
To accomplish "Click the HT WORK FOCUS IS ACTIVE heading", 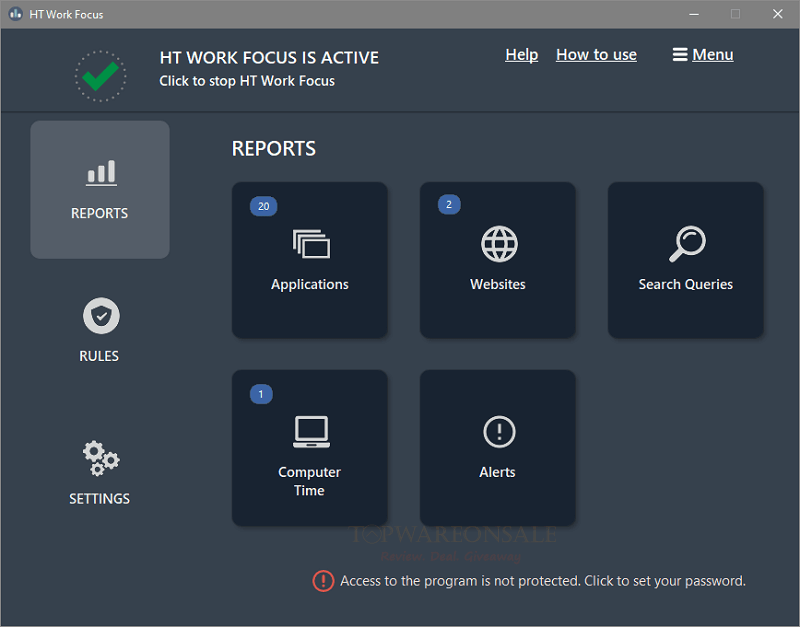I will click(269, 58).
